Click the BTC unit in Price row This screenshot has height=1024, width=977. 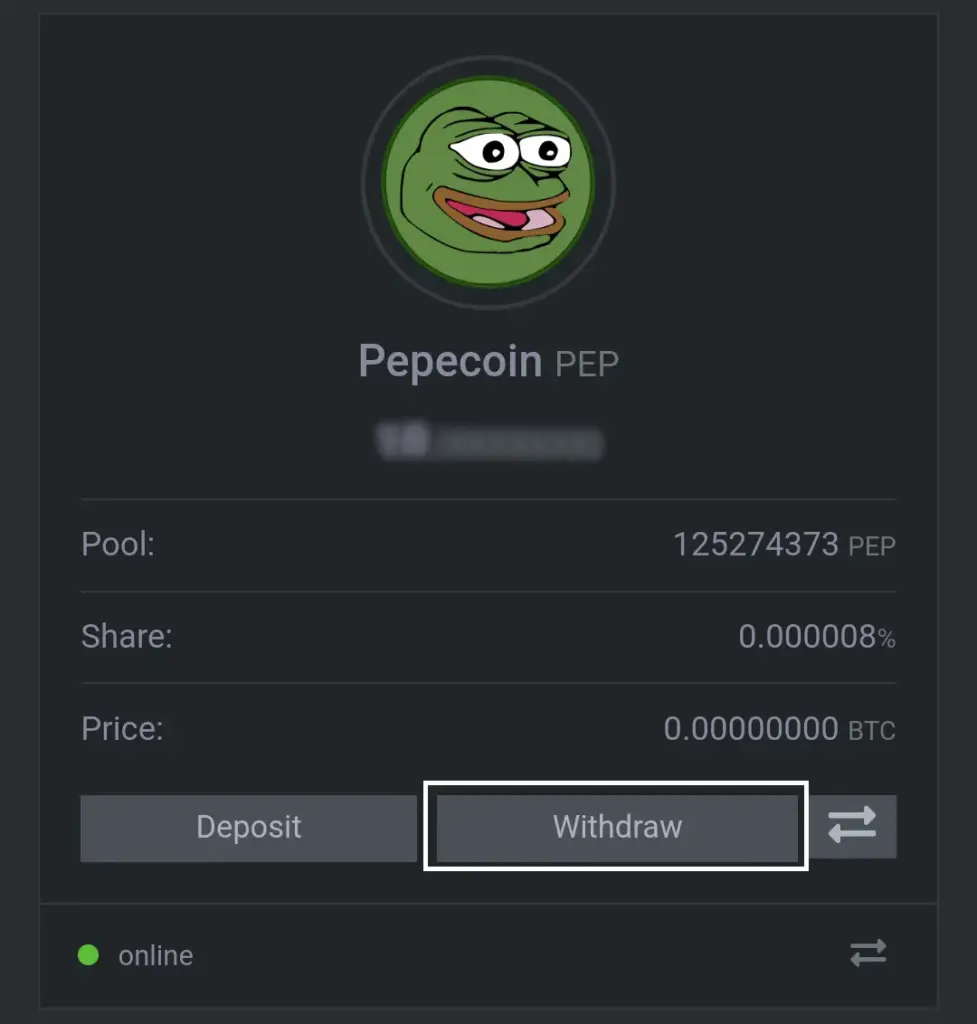[872, 731]
